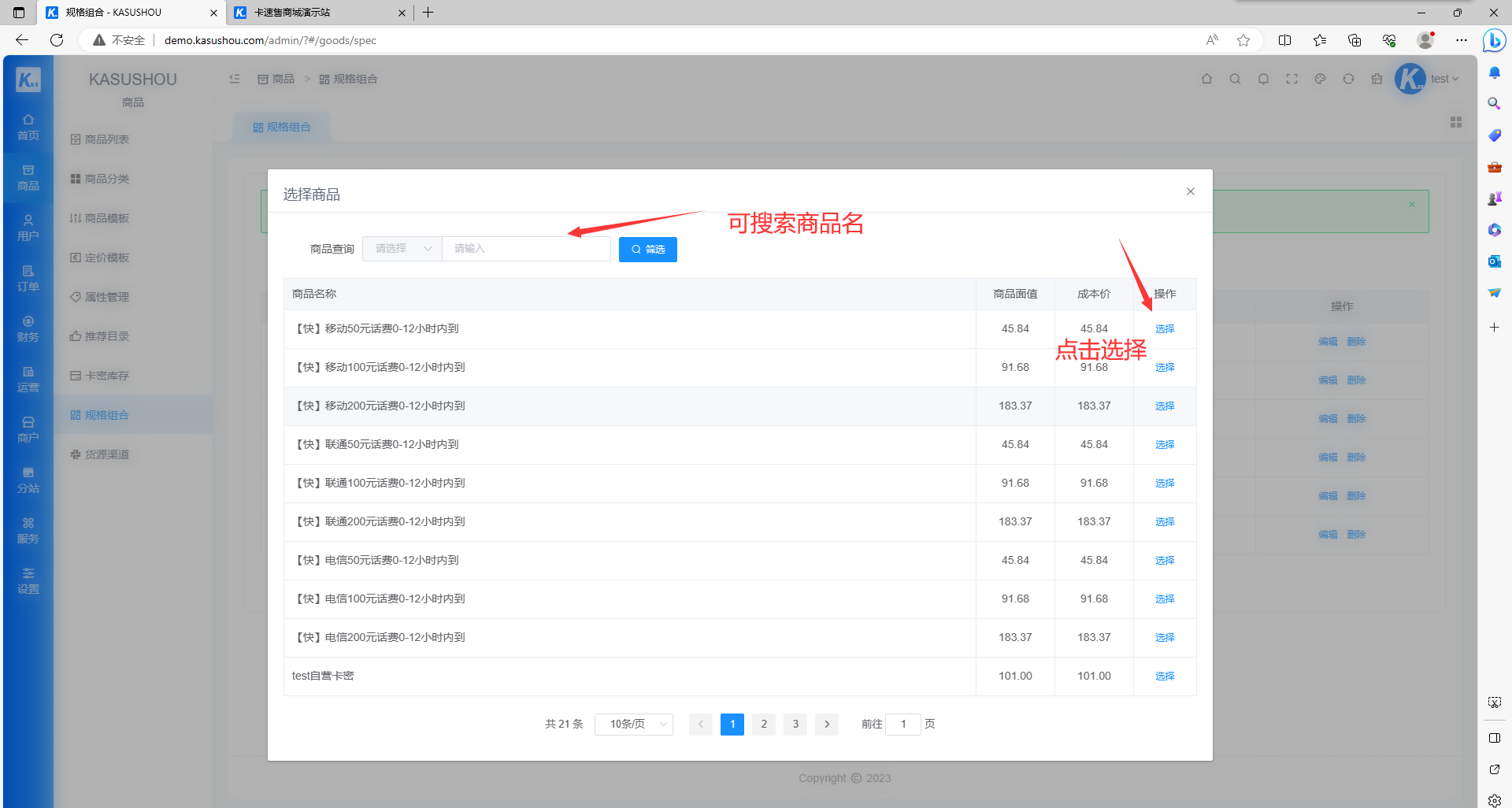Screen dimensions: 1512x808
Task: Focus the 前往 page number input
Action: (903, 724)
